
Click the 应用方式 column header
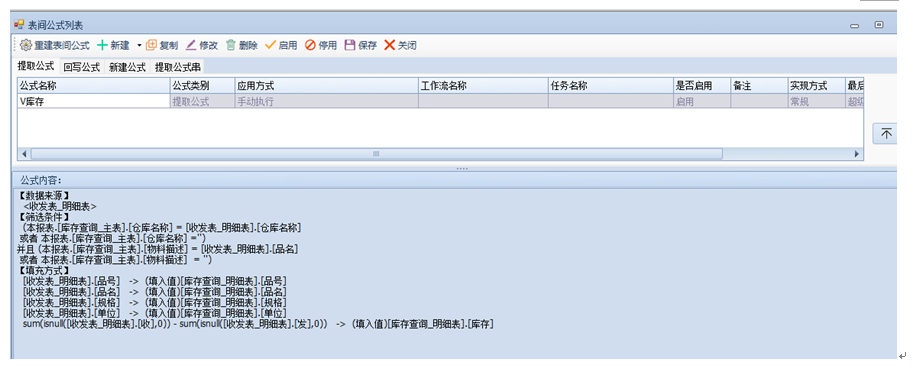[x=326, y=86]
